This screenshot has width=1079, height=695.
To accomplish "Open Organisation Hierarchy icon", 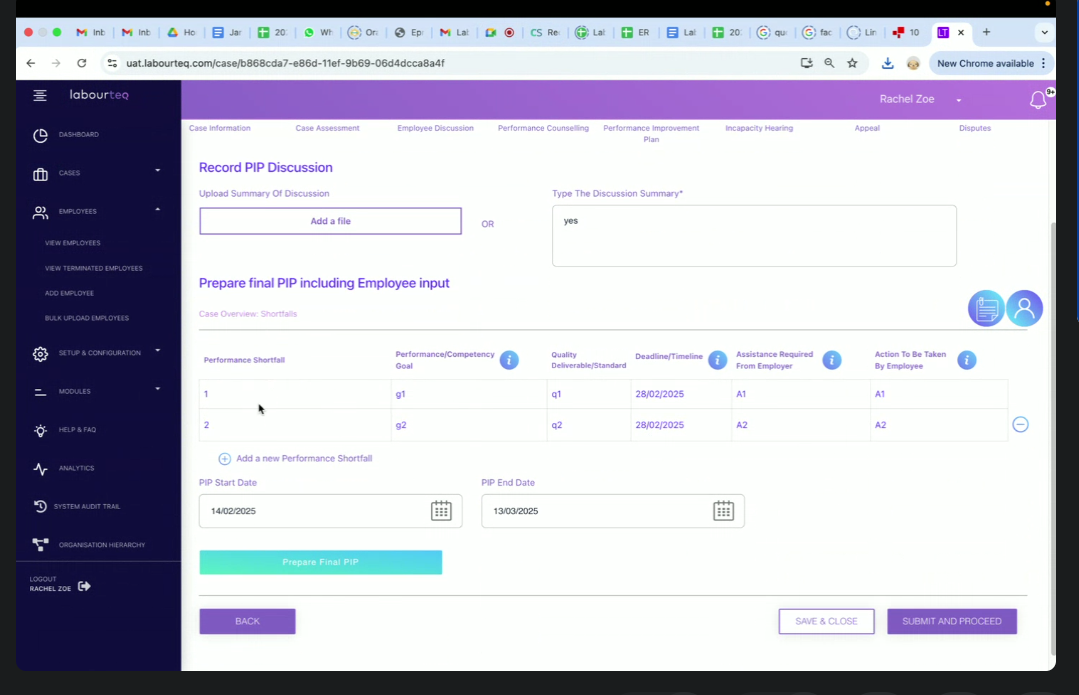I will point(41,545).
